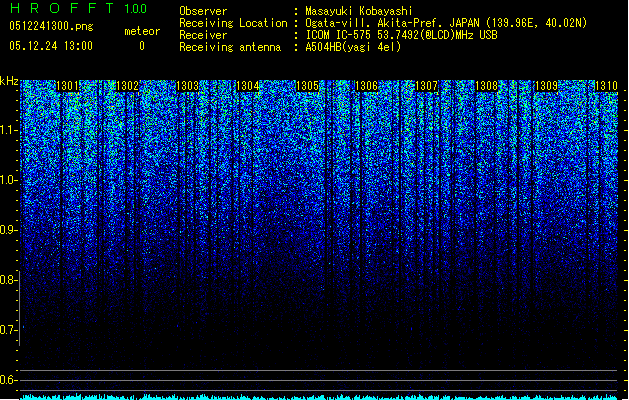Viewport: 629px width, 400px height.
Task: Click the observer name Masayuki Kobayashi
Action: tap(359, 11)
